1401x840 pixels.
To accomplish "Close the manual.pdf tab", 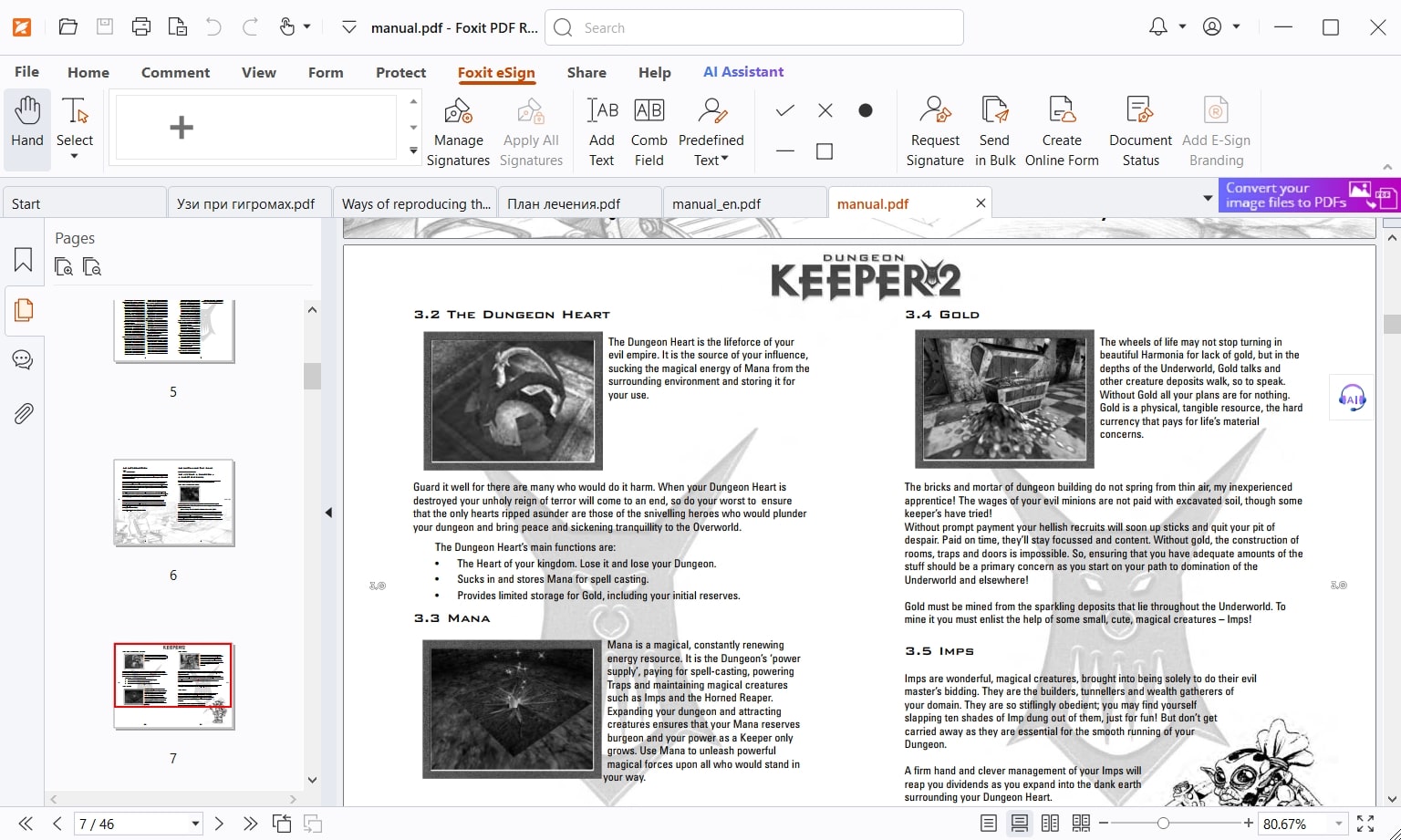I will click(x=981, y=203).
